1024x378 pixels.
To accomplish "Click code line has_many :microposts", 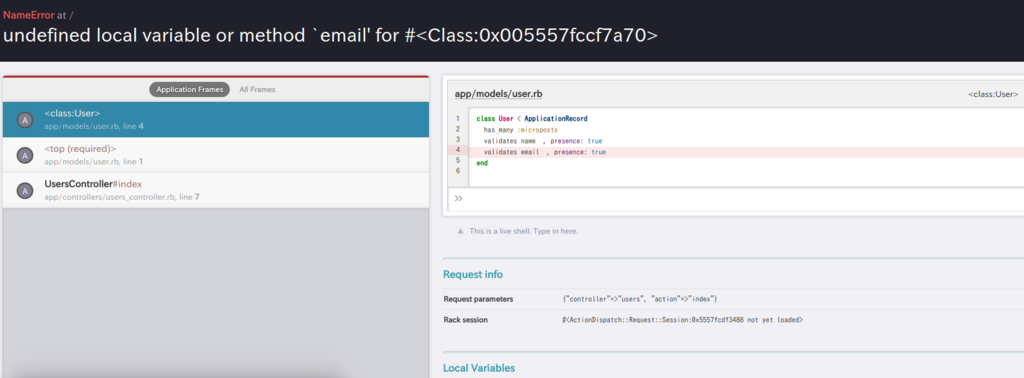I will 520,130.
